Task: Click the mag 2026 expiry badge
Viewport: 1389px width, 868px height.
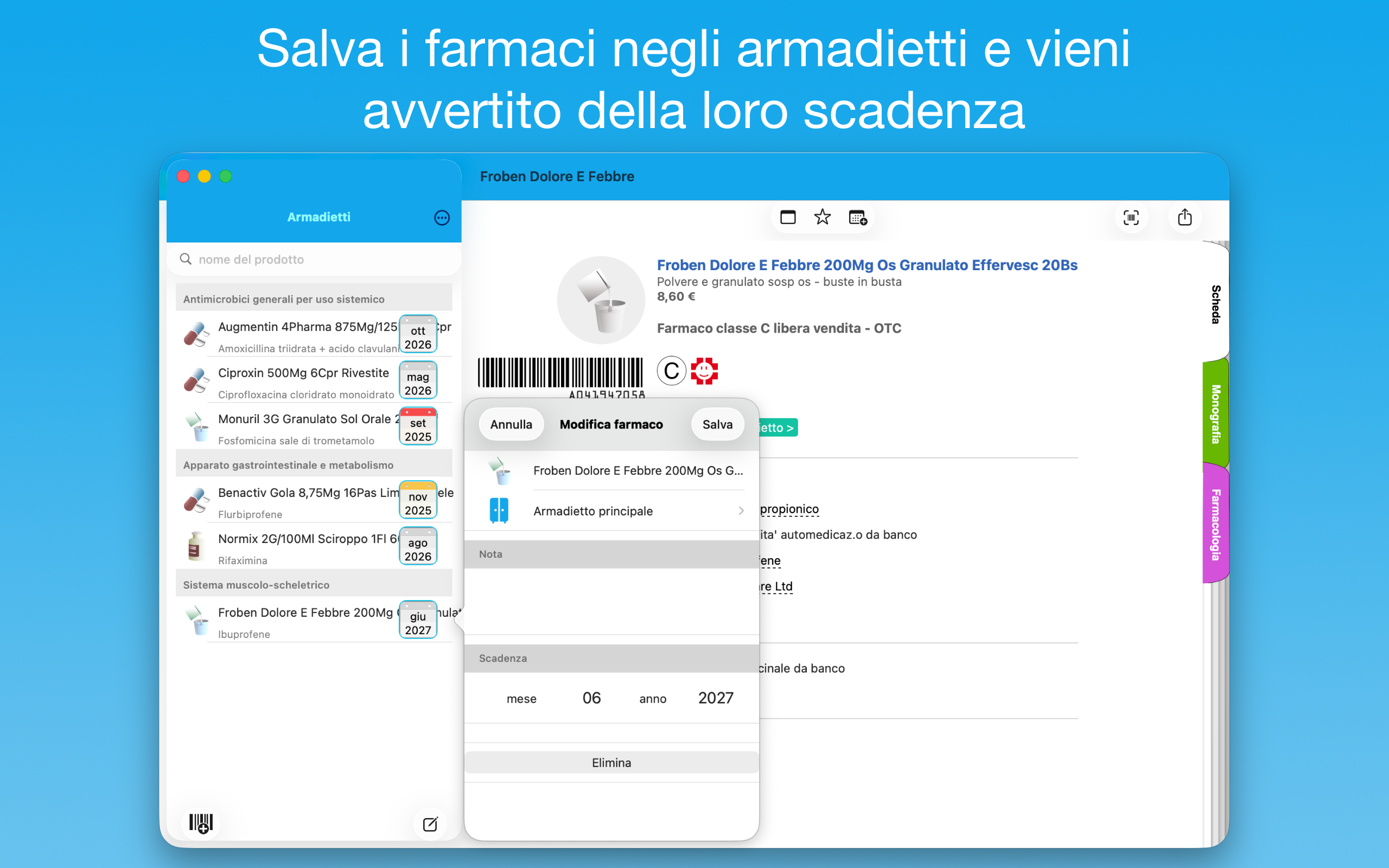Action: tap(417, 380)
